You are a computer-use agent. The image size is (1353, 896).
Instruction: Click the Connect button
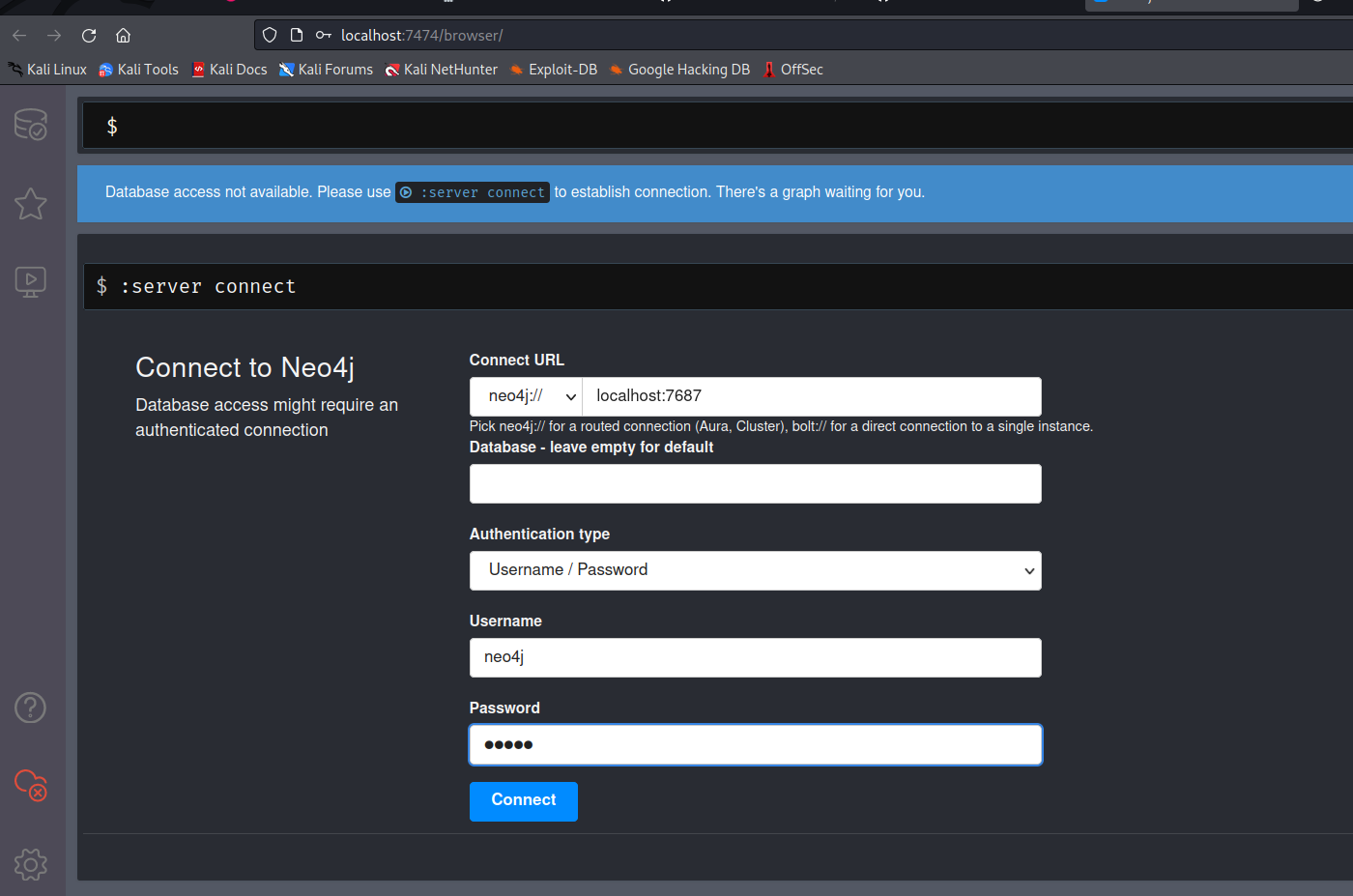pyautogui.click(x=524, y=801)
